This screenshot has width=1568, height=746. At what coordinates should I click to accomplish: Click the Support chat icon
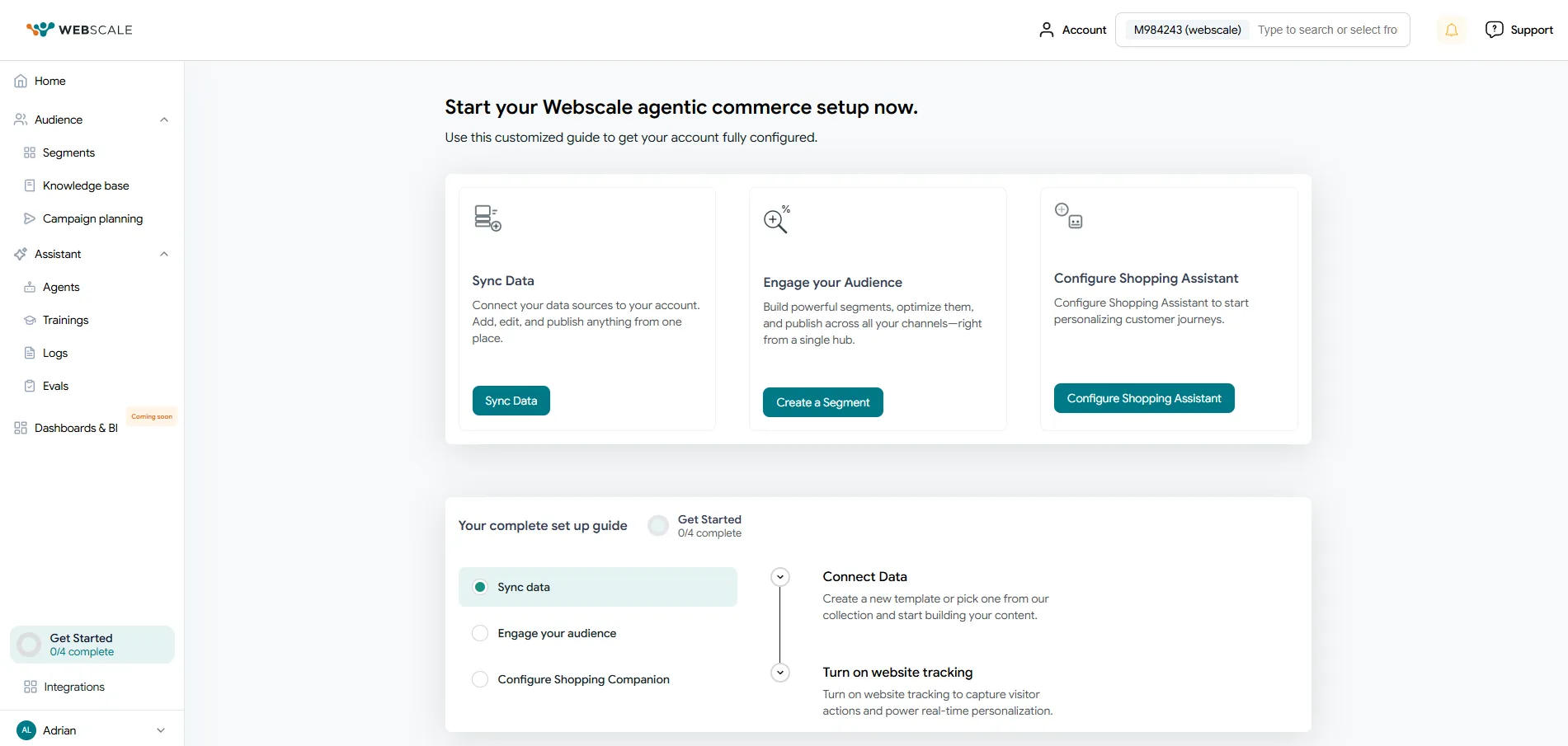[1494, 30]
